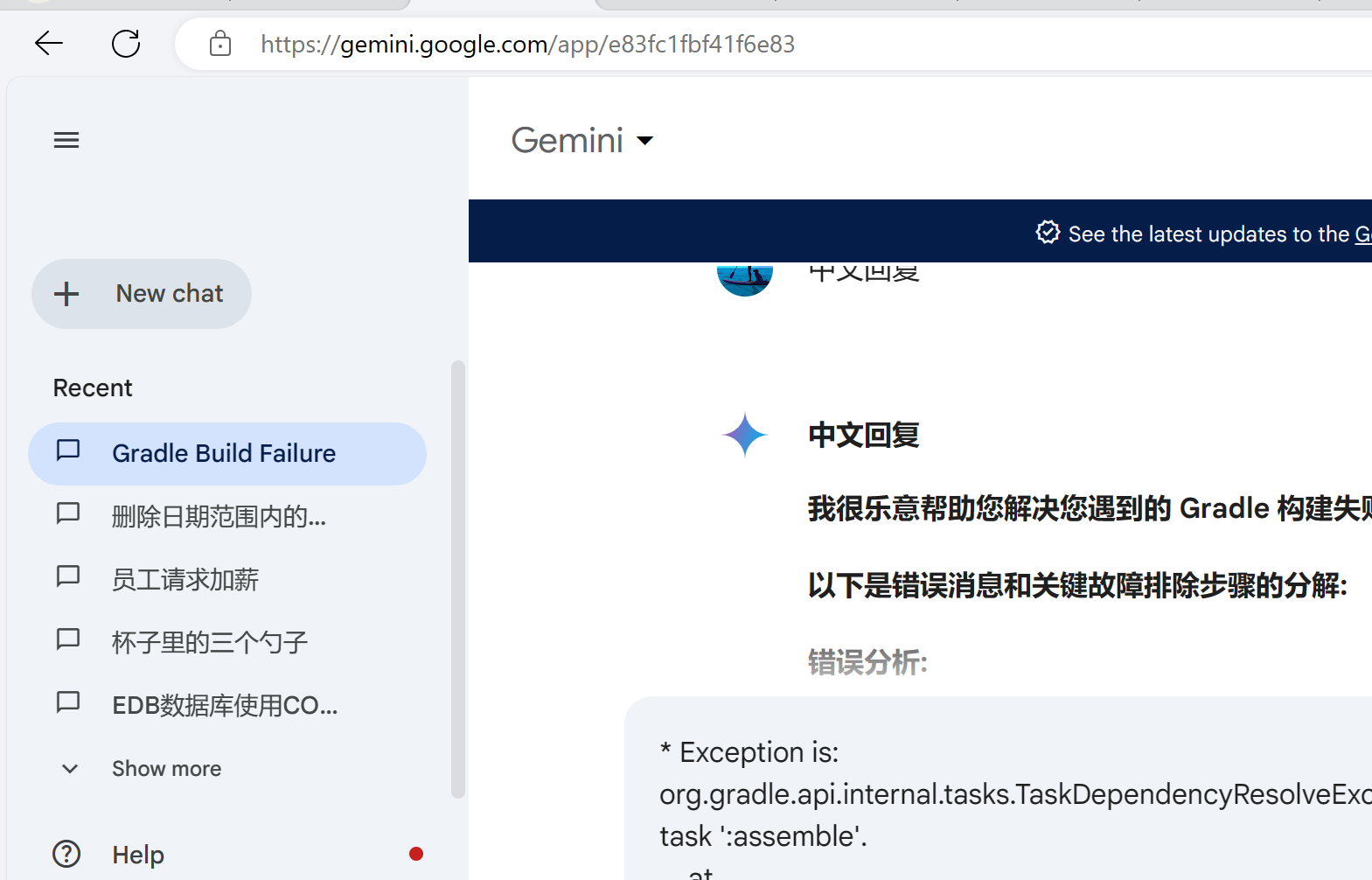The height and width of the screenshot is (880, 1372).
Task: Click chat icon beside 员工请求加薪
Action: (x=68, y=576)
